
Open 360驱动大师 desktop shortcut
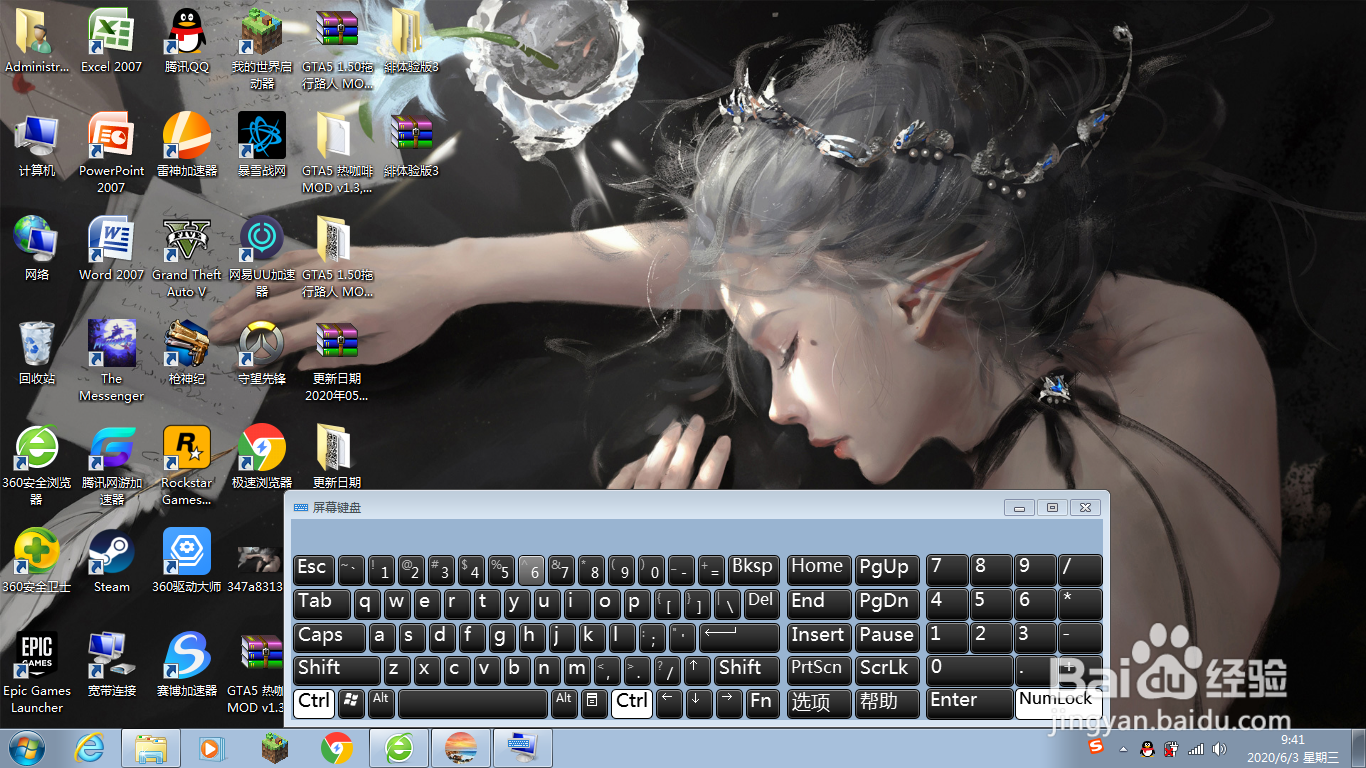187,560
